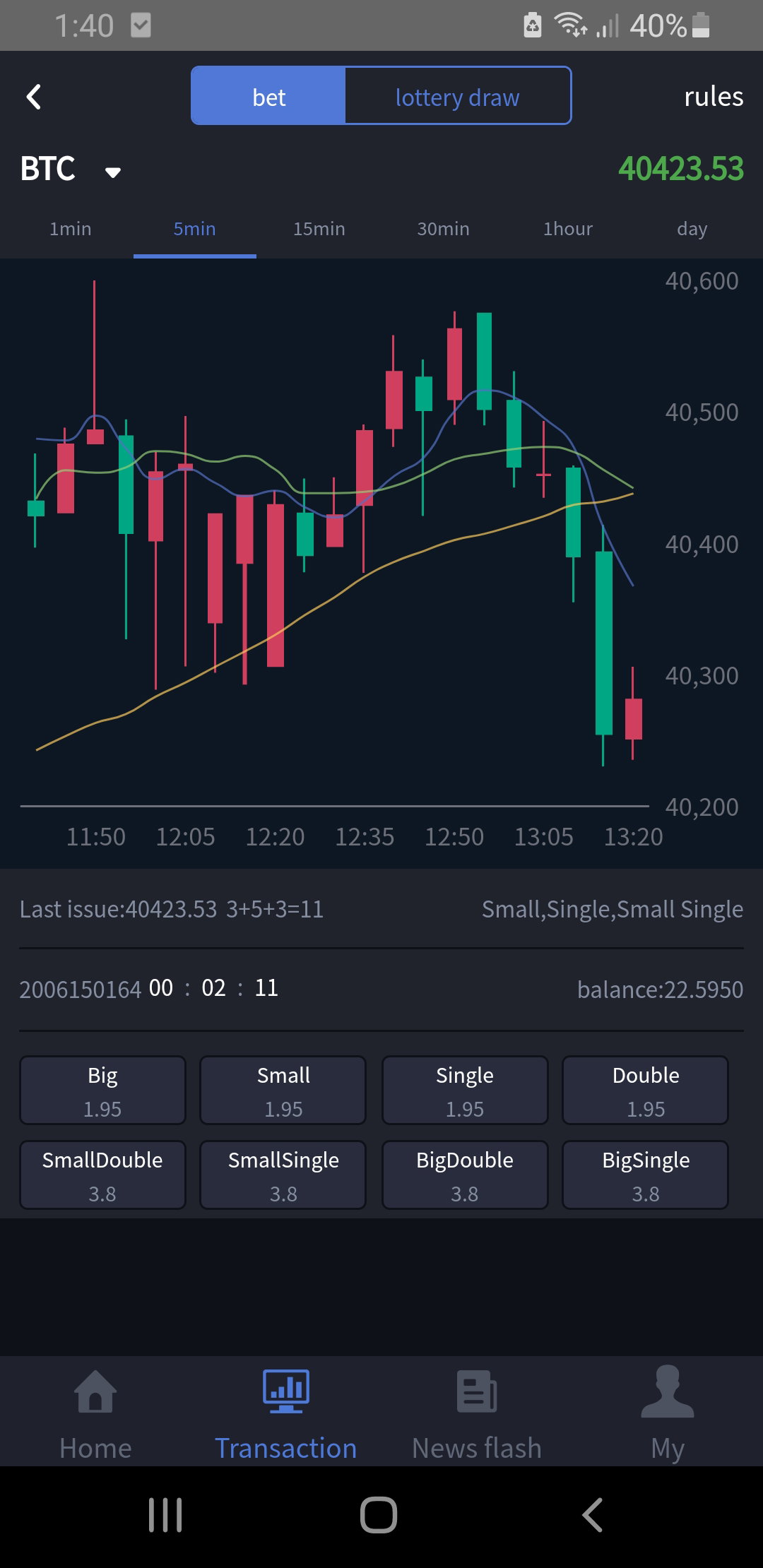
Task: Tap the 40% battery percentage
Action: (x=658, y=26)
